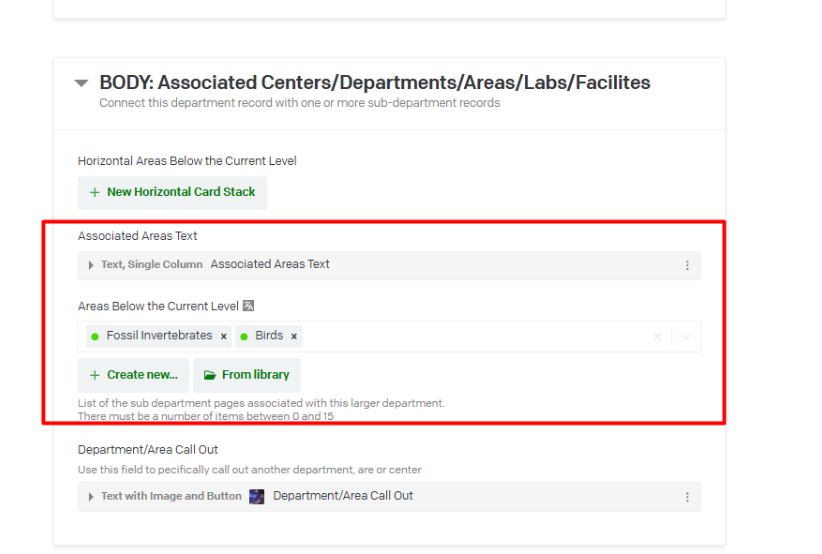Expand the Associated Areas Text paragraph
Image resolution: width=822 pixels, height=554 pixels.
tap(91, 265)
